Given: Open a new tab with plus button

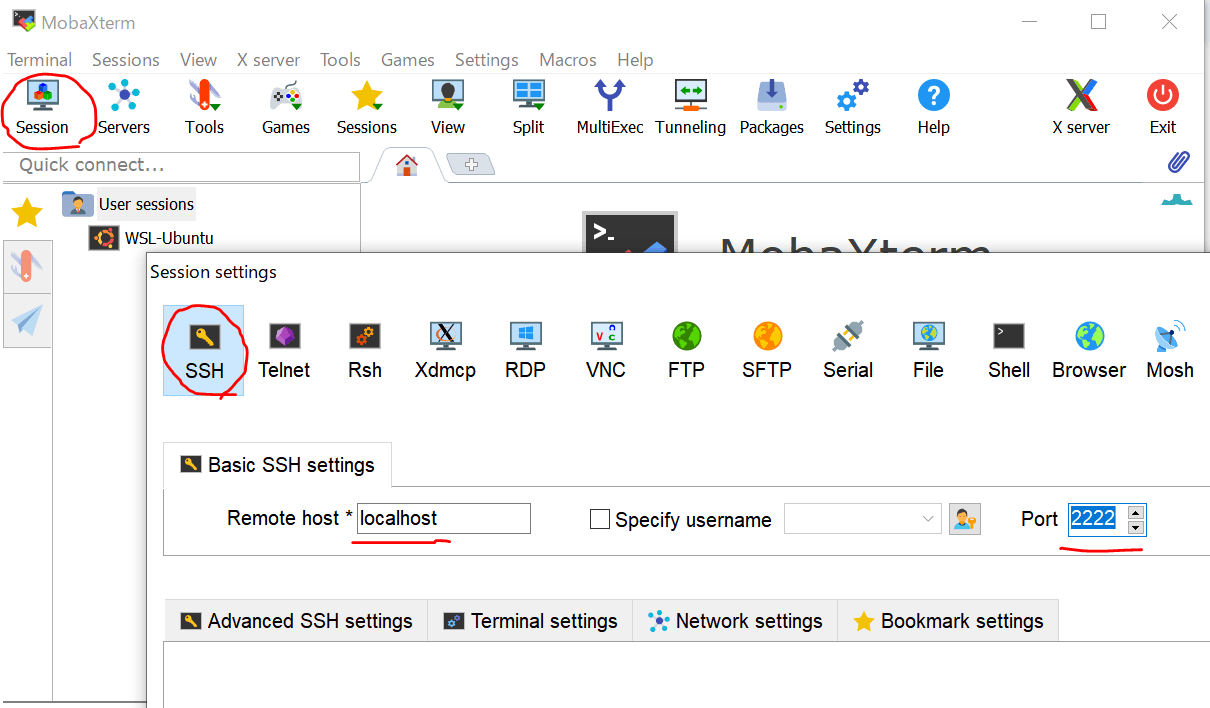Looking at the screenshot, I should (x=472, y=164).
